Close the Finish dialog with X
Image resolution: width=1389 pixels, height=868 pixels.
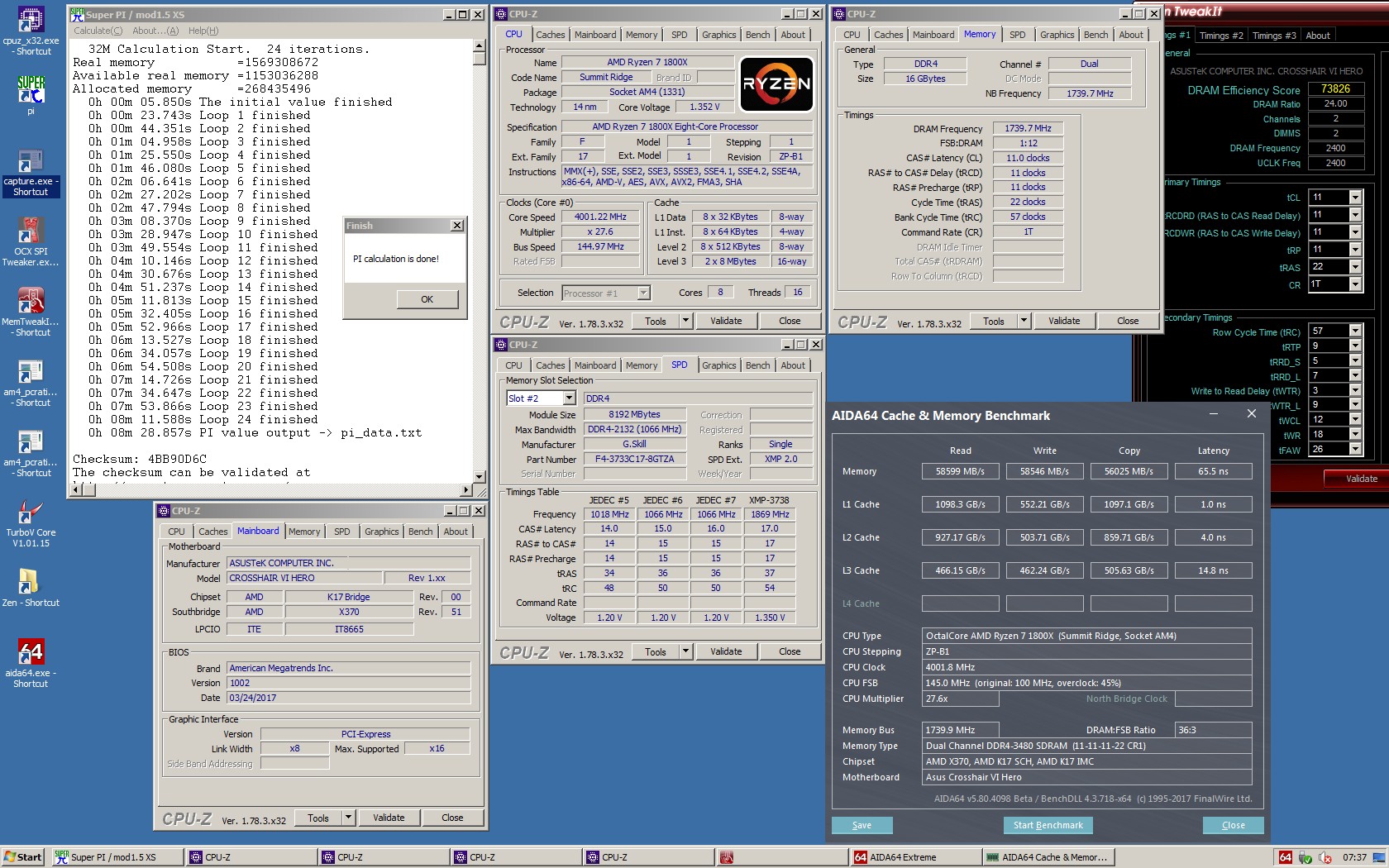[457, 226]
